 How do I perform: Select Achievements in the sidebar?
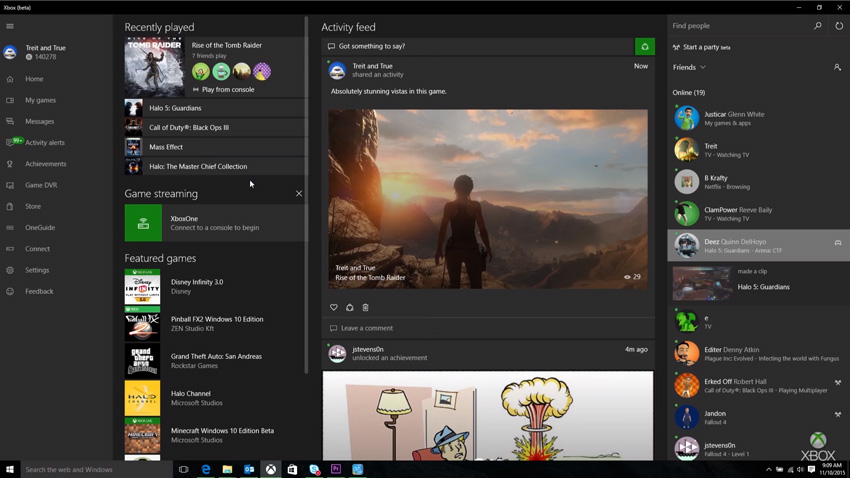[x=46, y=164]
